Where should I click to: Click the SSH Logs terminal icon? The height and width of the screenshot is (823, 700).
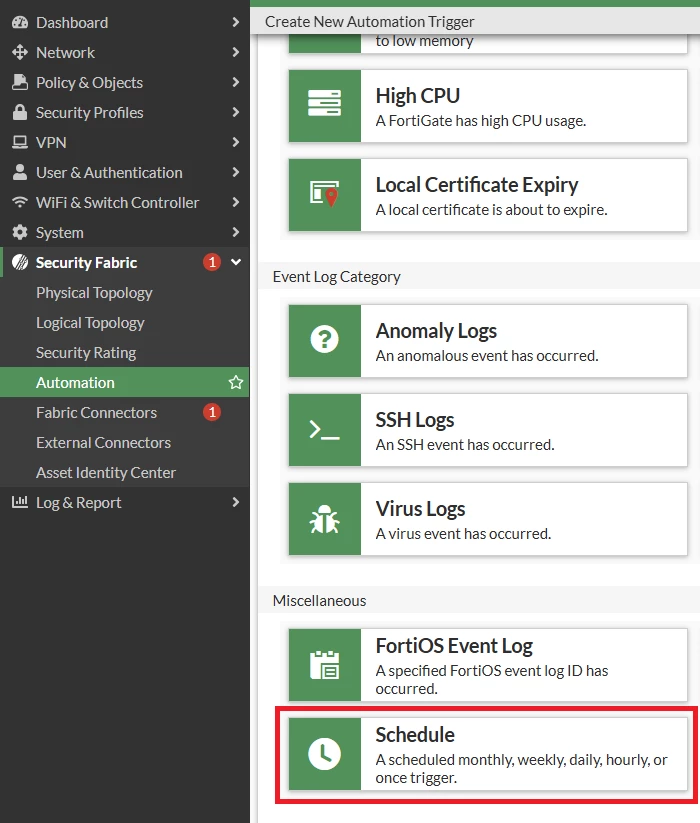[324, 430]
